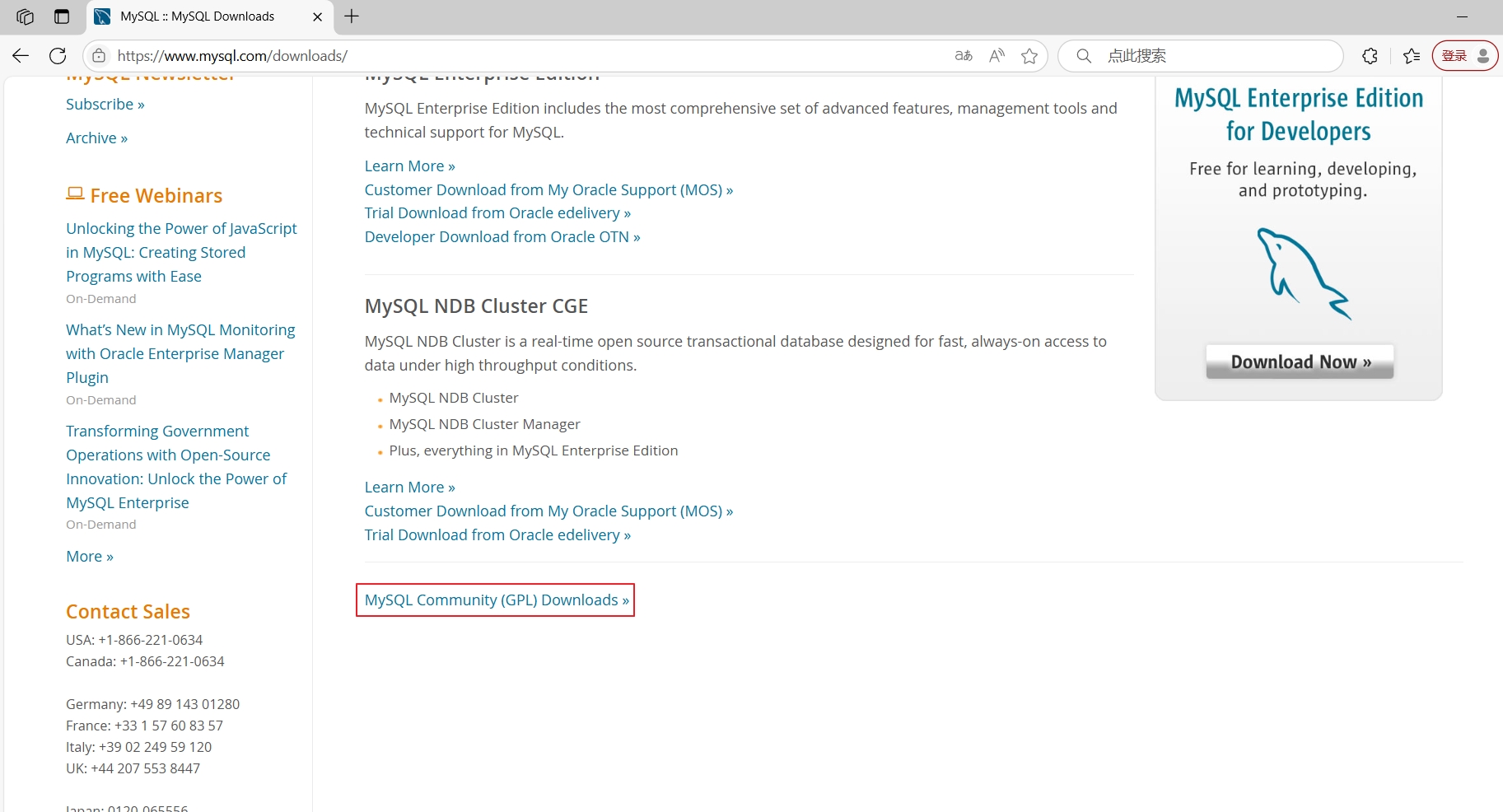The image size is (1503, 812).
Task: Open Enterprise Trial Download from edelivery
Action: tap(497, 213)
